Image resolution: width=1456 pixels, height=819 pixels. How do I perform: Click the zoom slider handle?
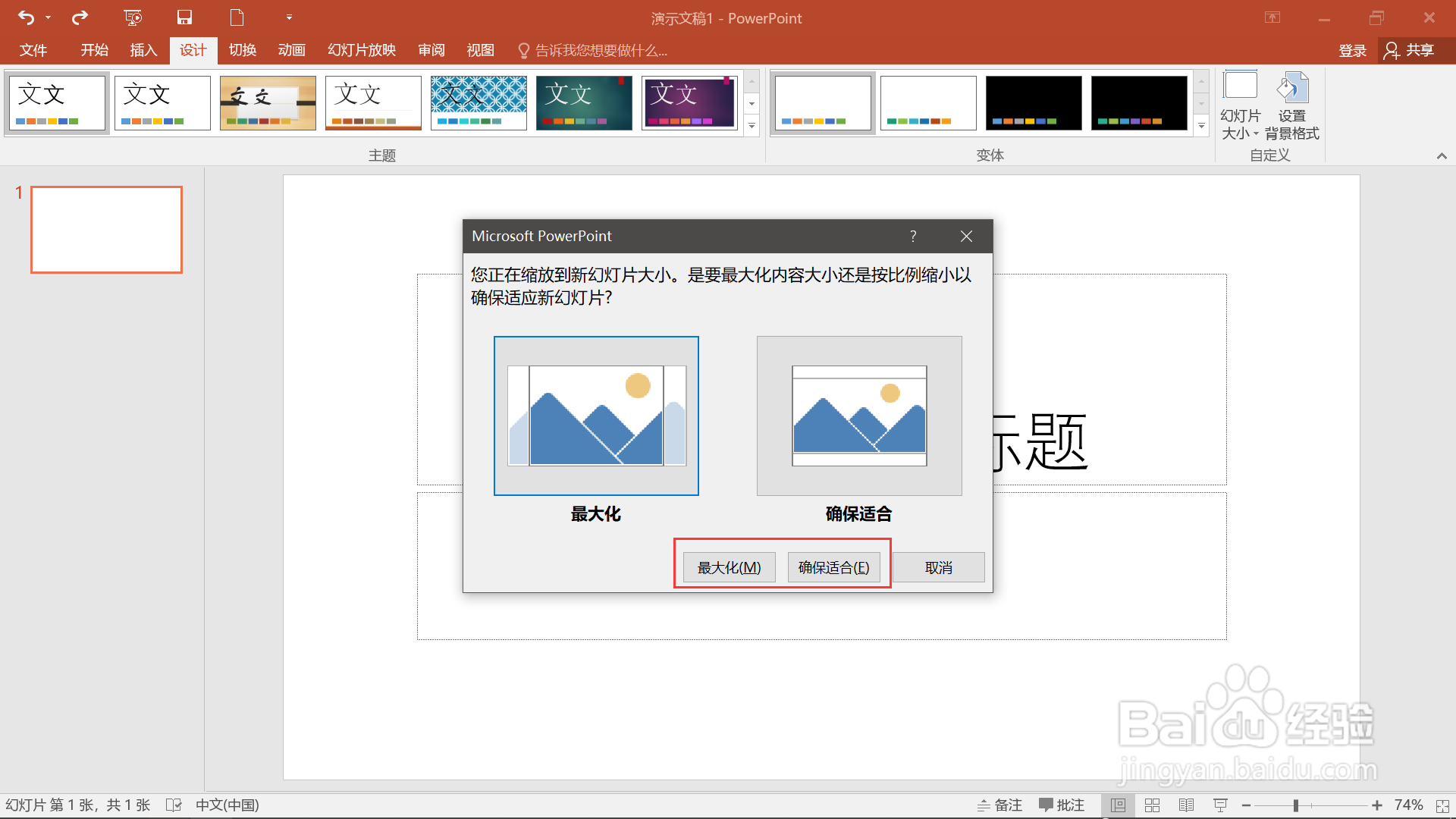coord(1296,805)
